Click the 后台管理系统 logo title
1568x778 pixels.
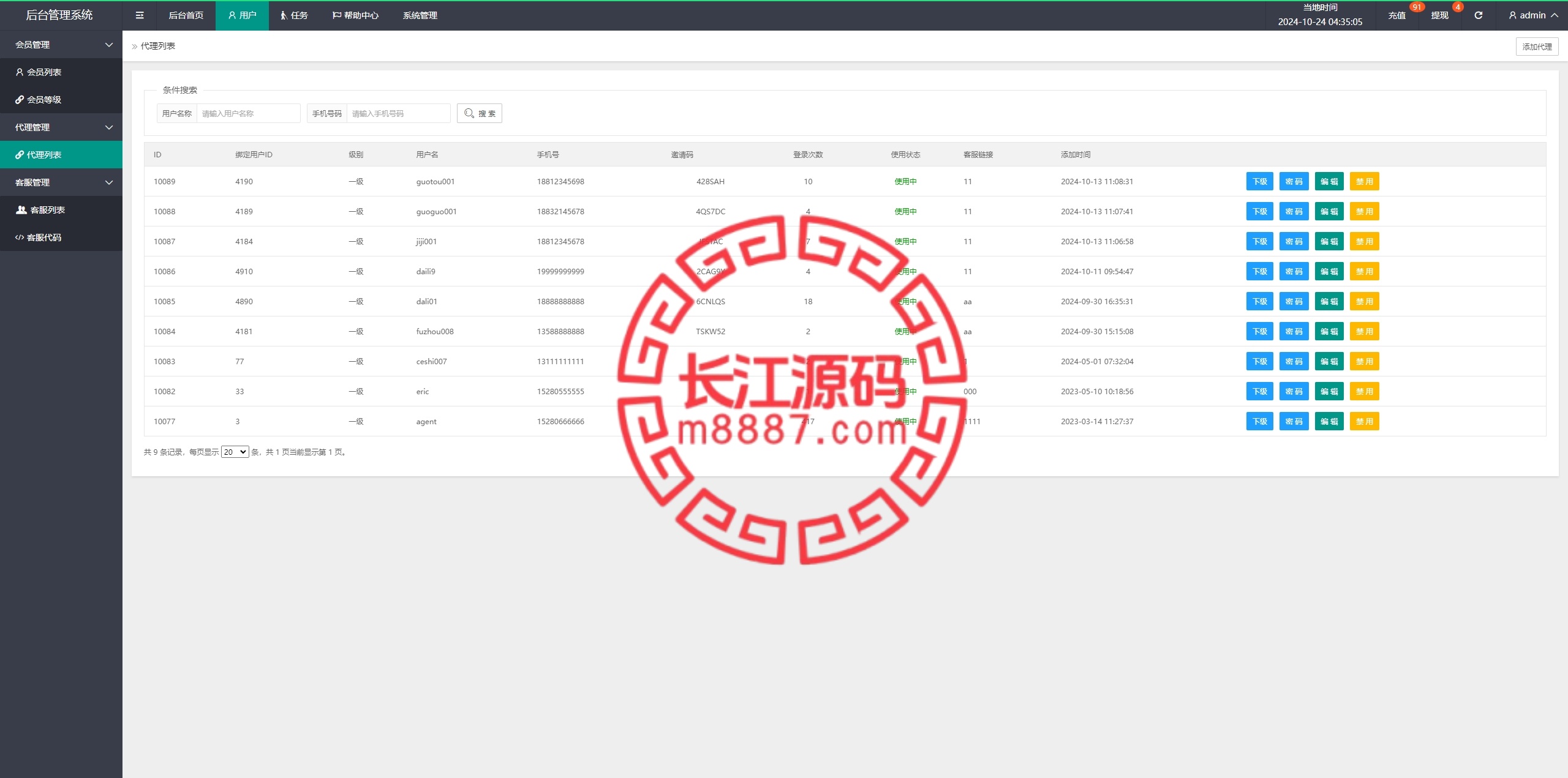coord(59,15)
